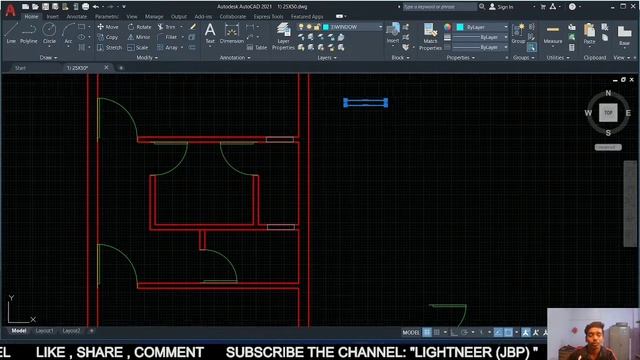This screenshot has height=360, width=640.
Task: Open Layer Properties manager
Action: coord(283,36)
